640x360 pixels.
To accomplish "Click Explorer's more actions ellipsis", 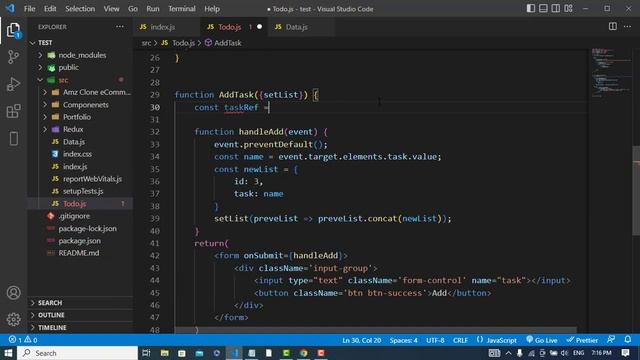I will point(120,27).
